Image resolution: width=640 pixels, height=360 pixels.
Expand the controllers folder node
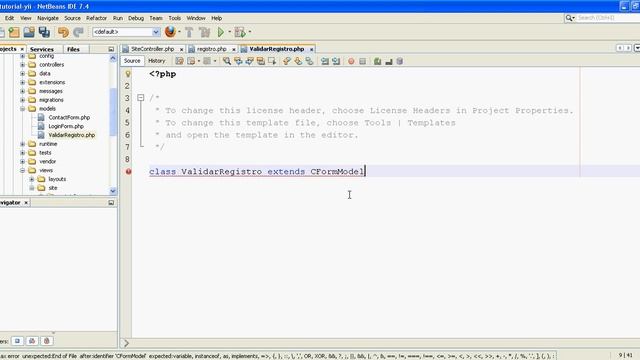pyautogui.click(x=22, y=64)
